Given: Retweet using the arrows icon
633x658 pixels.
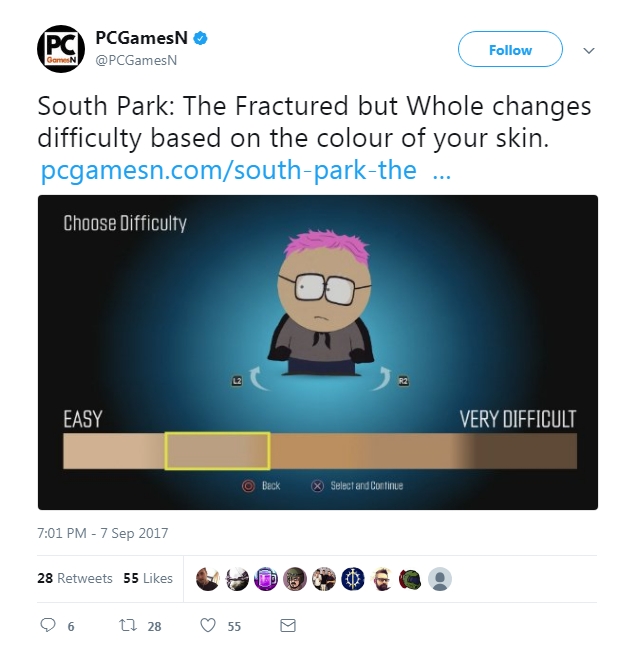Looking at the screenshot, I should [x=128, y=625].
